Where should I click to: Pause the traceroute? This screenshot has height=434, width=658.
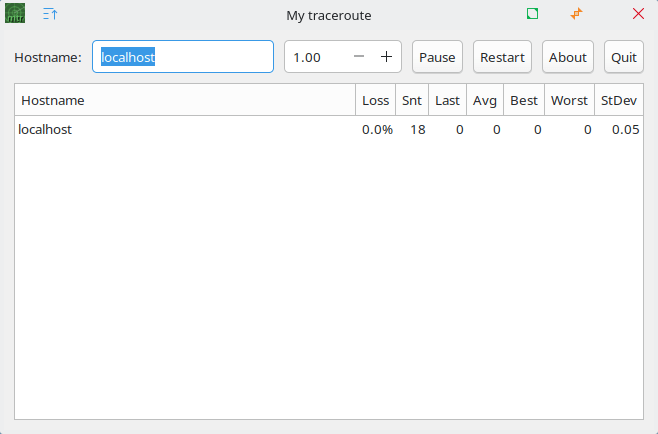coord(437,57)
